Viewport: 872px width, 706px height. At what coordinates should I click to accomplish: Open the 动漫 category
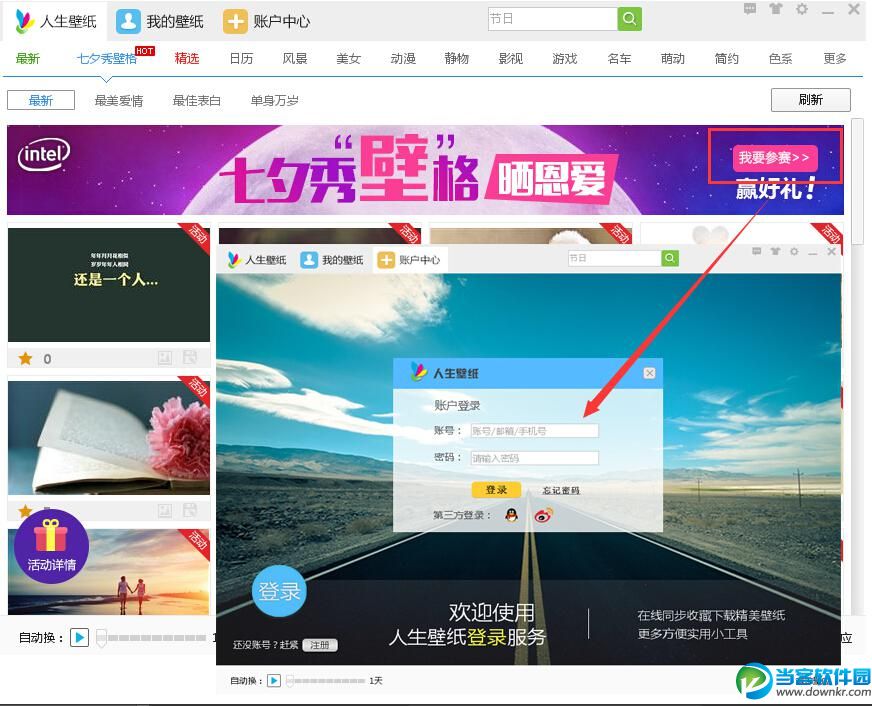coord(403,58)
